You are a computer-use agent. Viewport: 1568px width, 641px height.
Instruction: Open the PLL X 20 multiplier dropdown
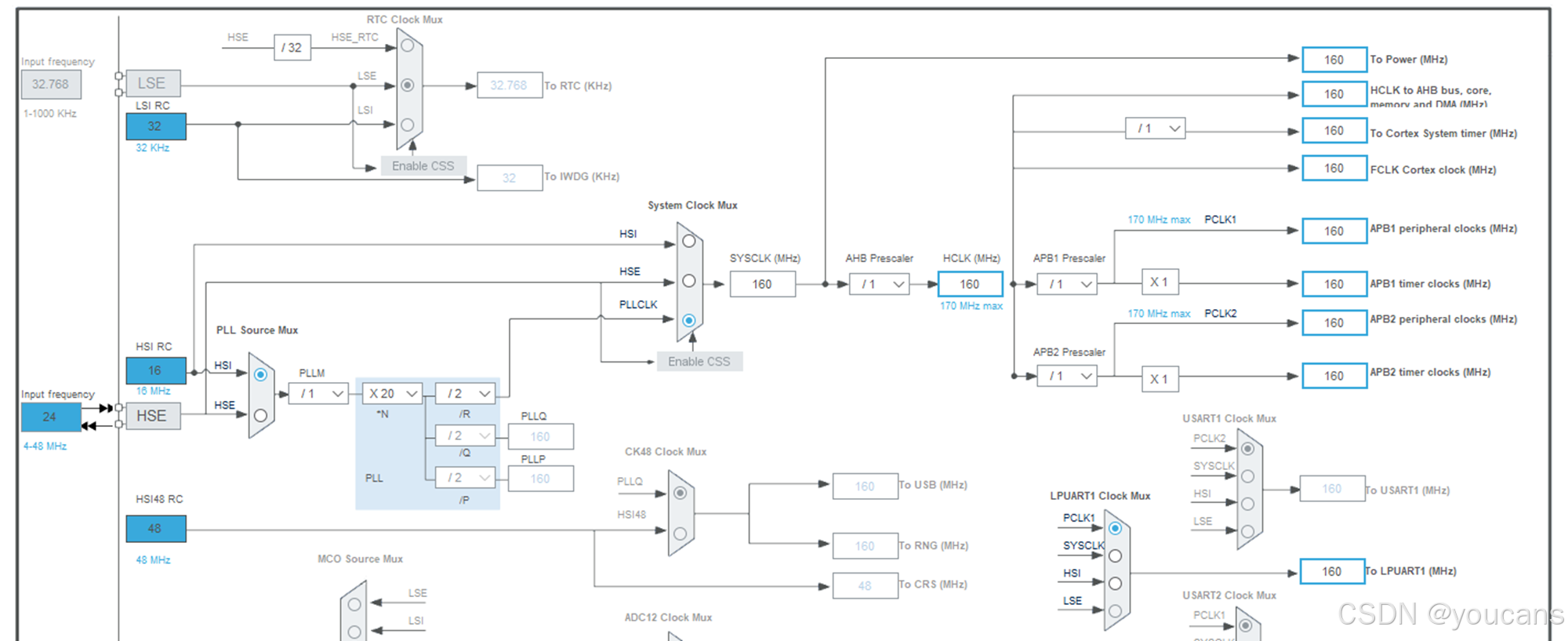click(x=393, y=394)
